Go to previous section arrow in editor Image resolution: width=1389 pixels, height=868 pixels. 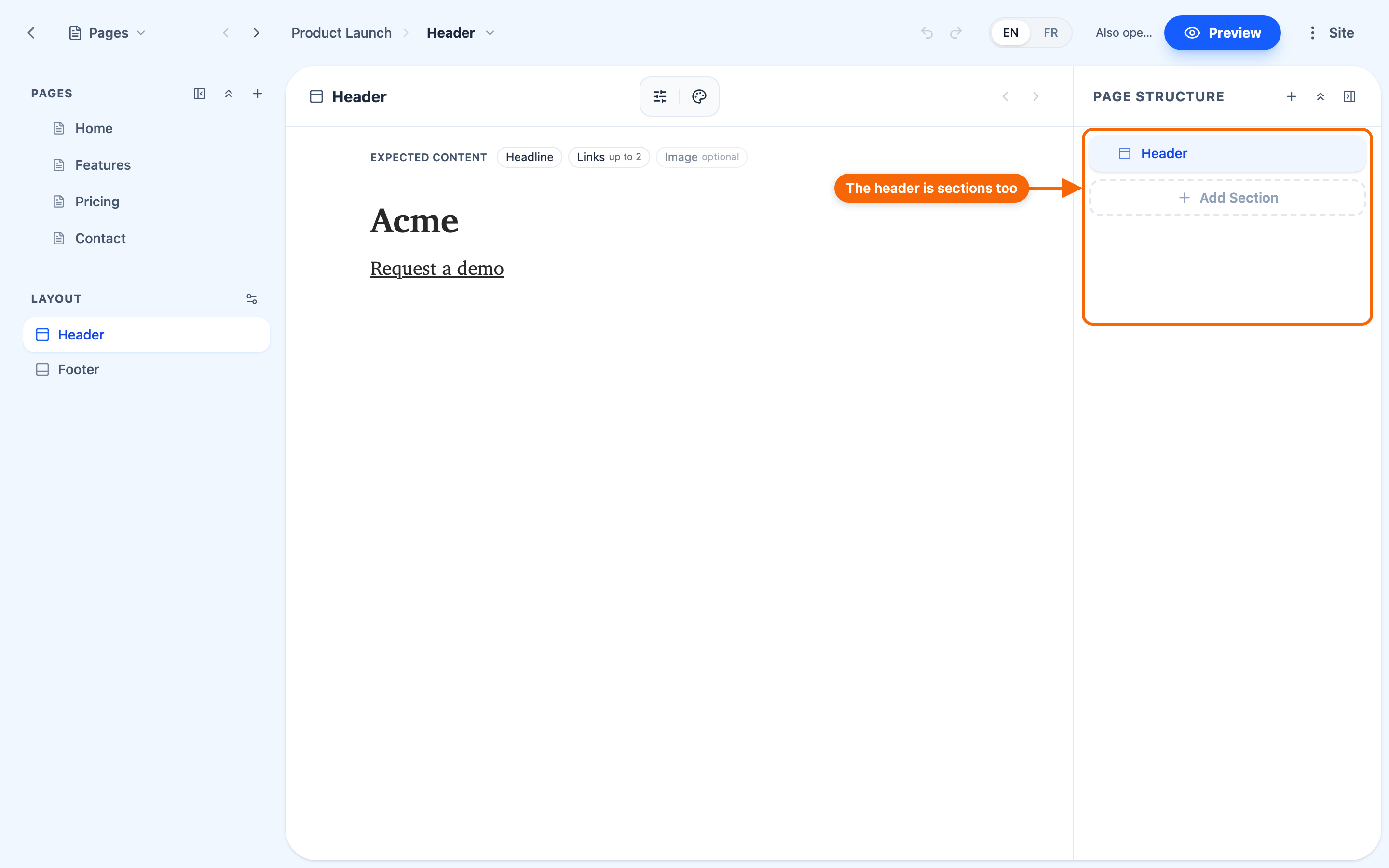[1005, 96]
